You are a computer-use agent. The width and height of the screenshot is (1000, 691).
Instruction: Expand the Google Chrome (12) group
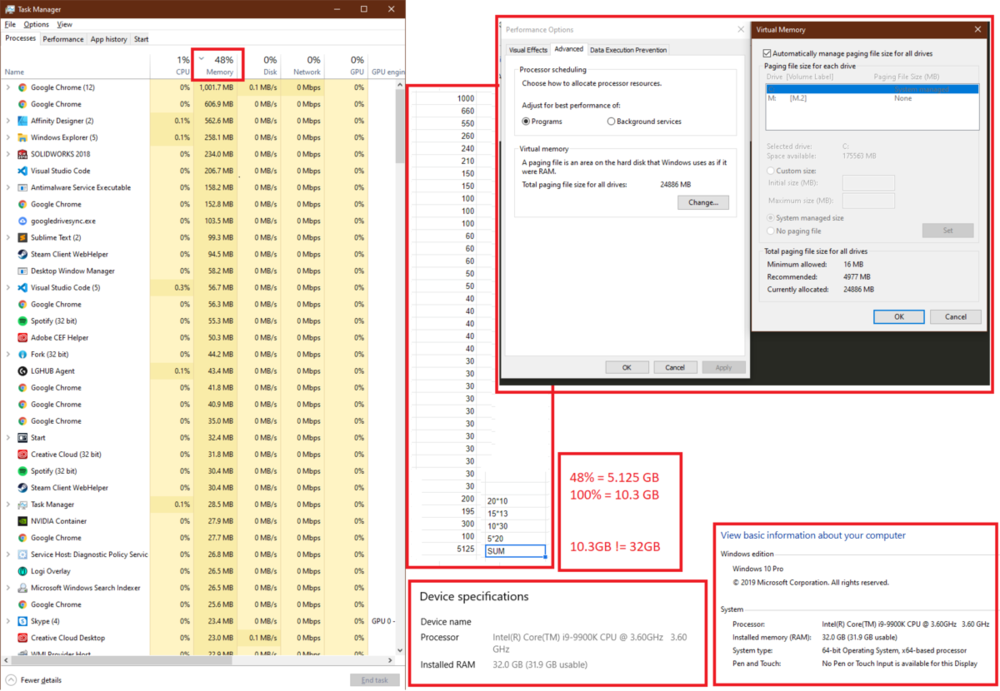pyautogui.click(x=8, y=87)
